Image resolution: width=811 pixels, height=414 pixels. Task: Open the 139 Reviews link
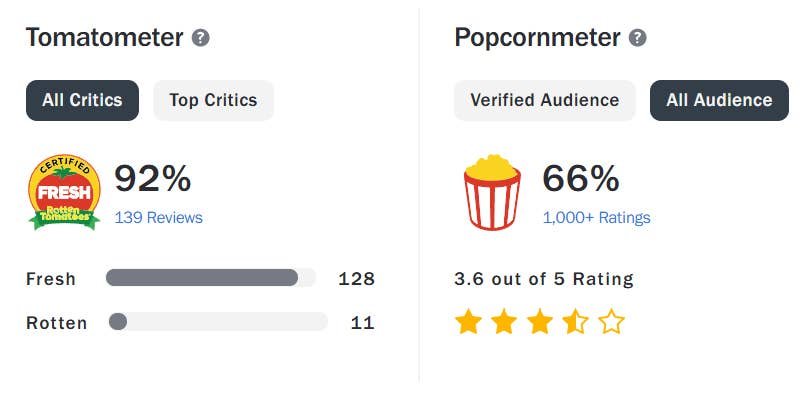point(158,217)
